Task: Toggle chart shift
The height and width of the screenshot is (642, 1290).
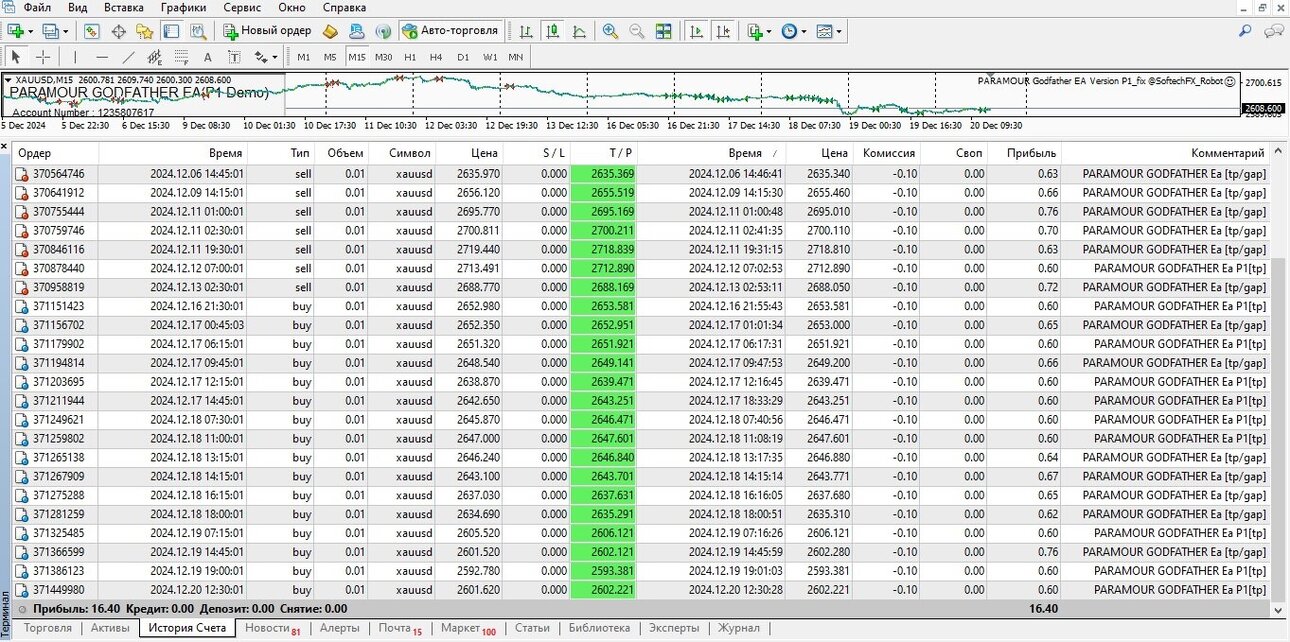Action: pos(724,31)
